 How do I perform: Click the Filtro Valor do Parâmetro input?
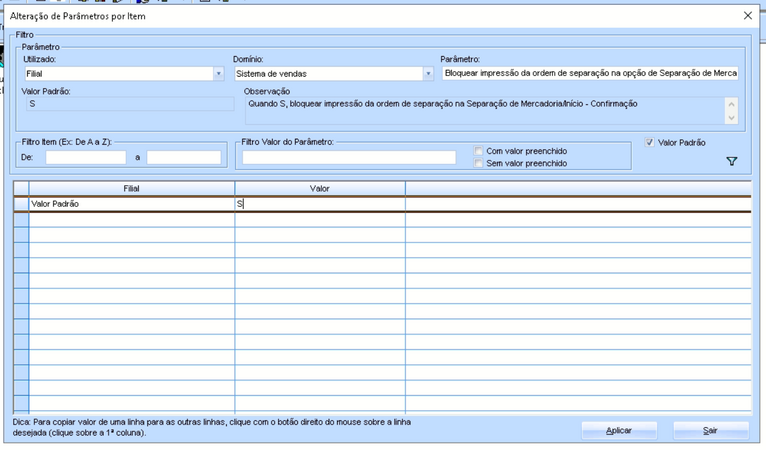click(x=348, y=157)
